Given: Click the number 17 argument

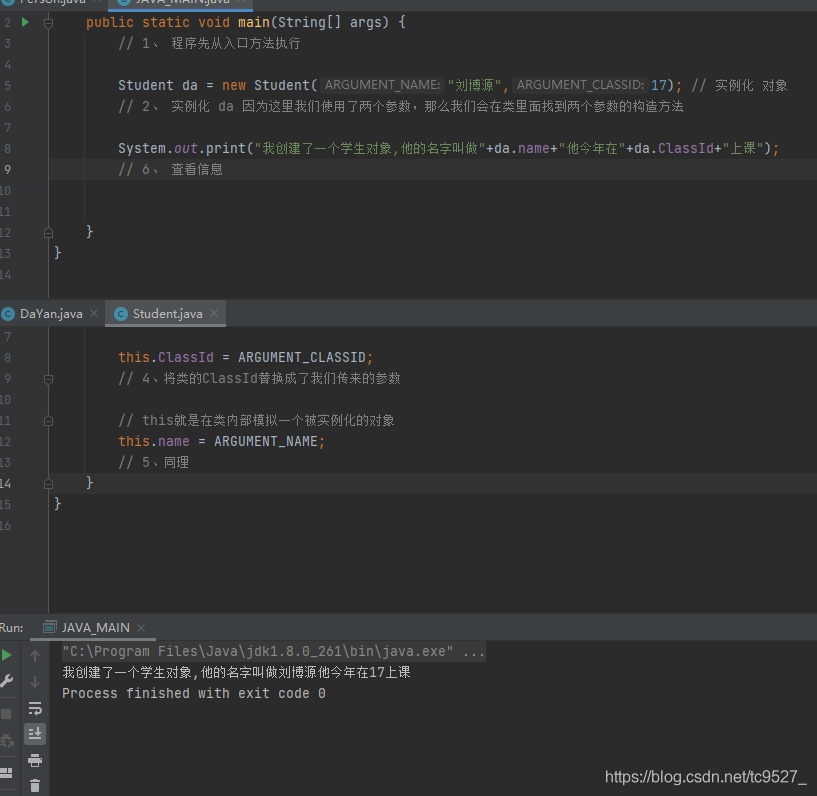Looking at the screenshot, I should pos(659,85).
